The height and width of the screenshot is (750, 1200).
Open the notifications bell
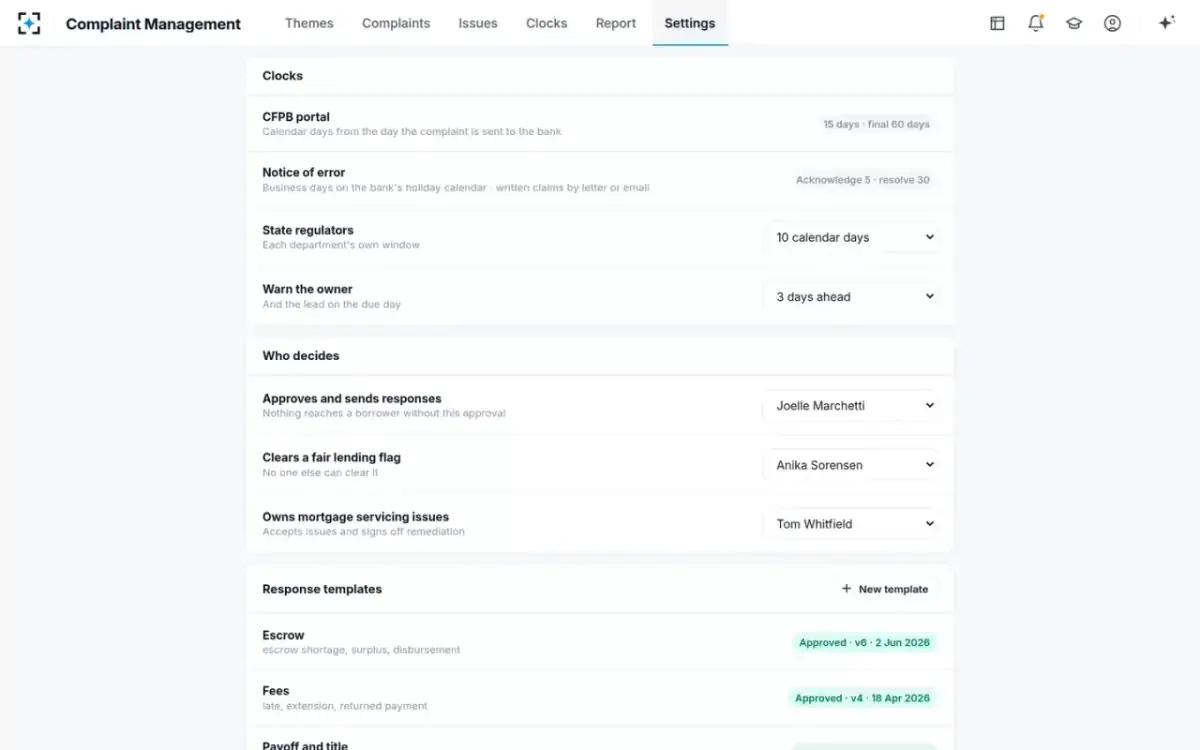(1036, 23)
